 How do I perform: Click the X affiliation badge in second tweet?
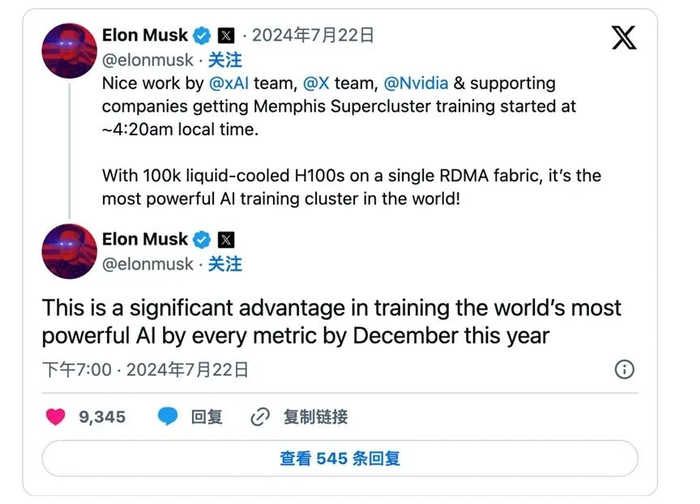(x=226, y=240)
